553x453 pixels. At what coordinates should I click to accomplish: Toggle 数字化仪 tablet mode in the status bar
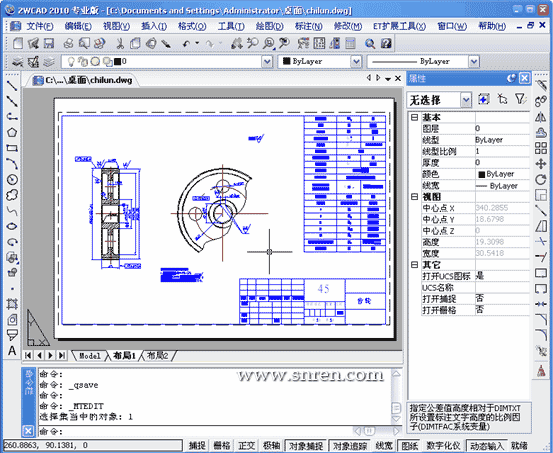(x=443, y=445)
